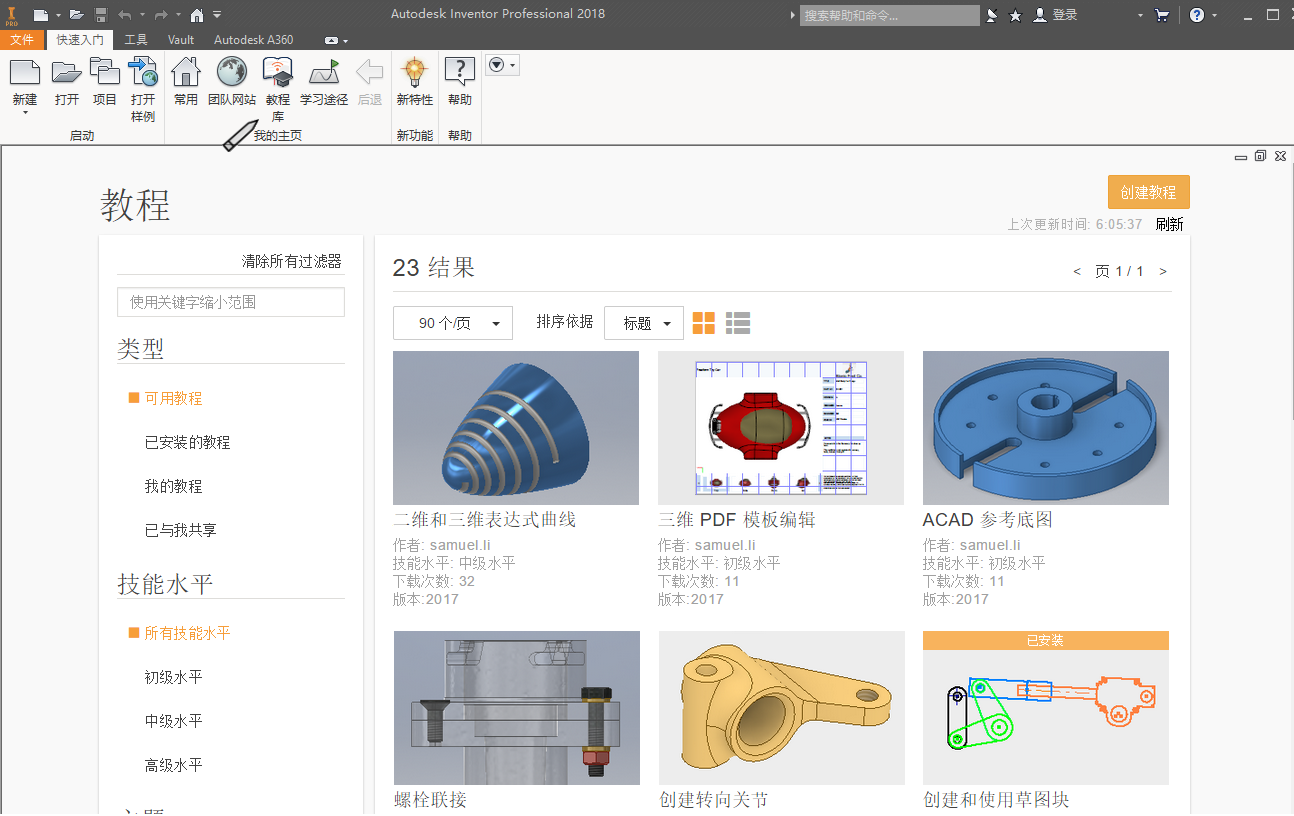Open the 螺栓联接 bolt assembly thumbnail
This screenshot has width=1294, height=816.
(x=517, y=708)
